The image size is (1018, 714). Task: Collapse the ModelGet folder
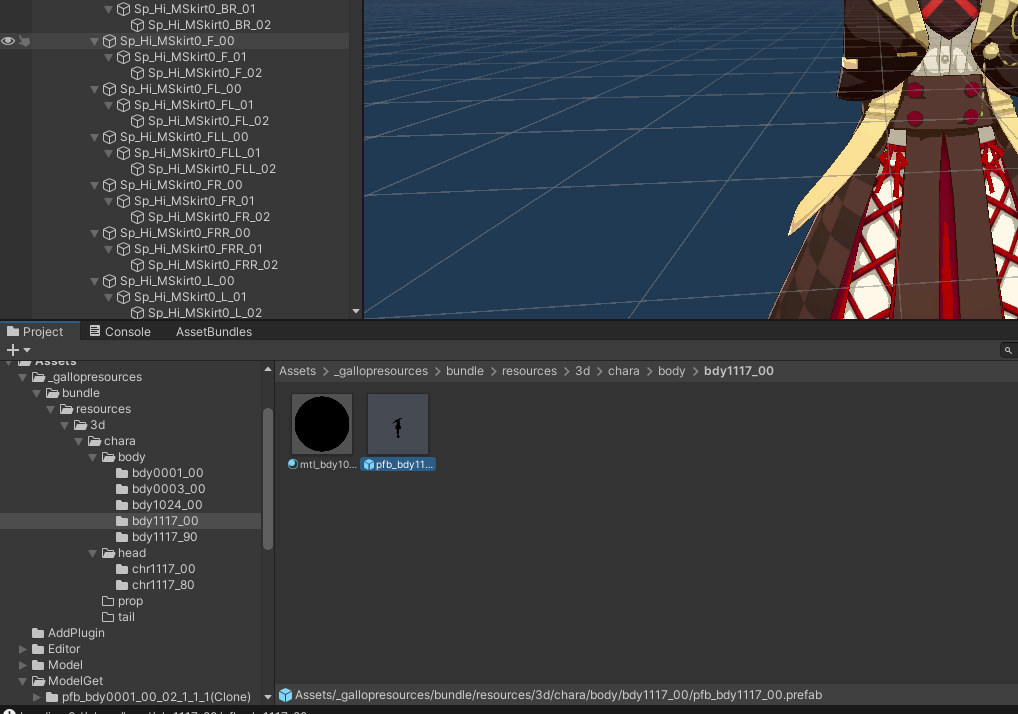coord(23,681)
